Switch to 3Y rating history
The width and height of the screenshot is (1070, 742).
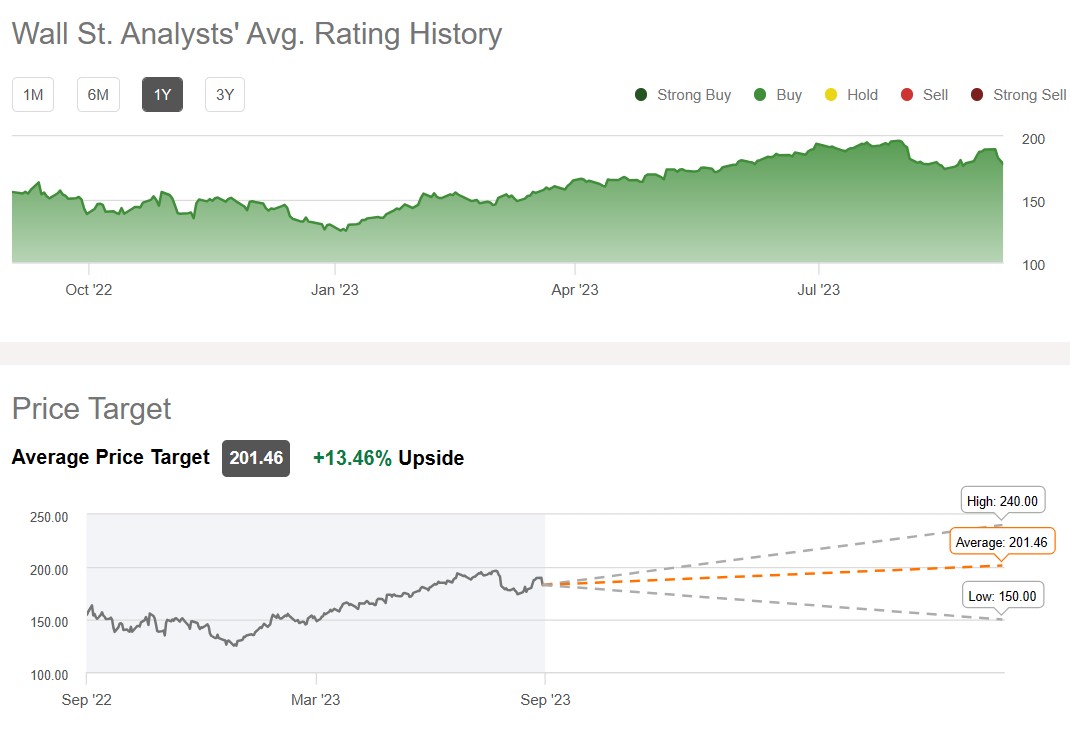pyautogui.click(x=225, y=95)
